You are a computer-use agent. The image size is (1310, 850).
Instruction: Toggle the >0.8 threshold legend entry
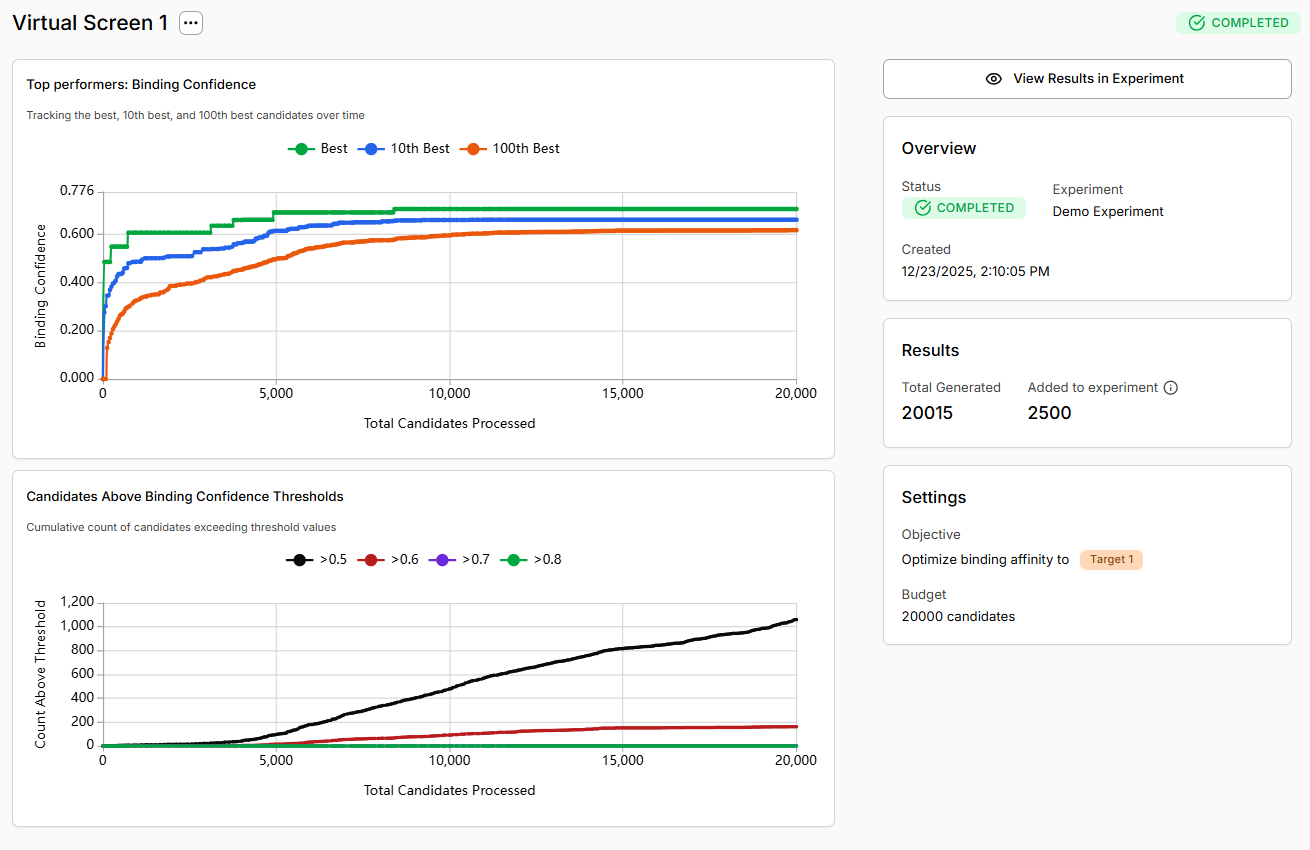(531, 560)
